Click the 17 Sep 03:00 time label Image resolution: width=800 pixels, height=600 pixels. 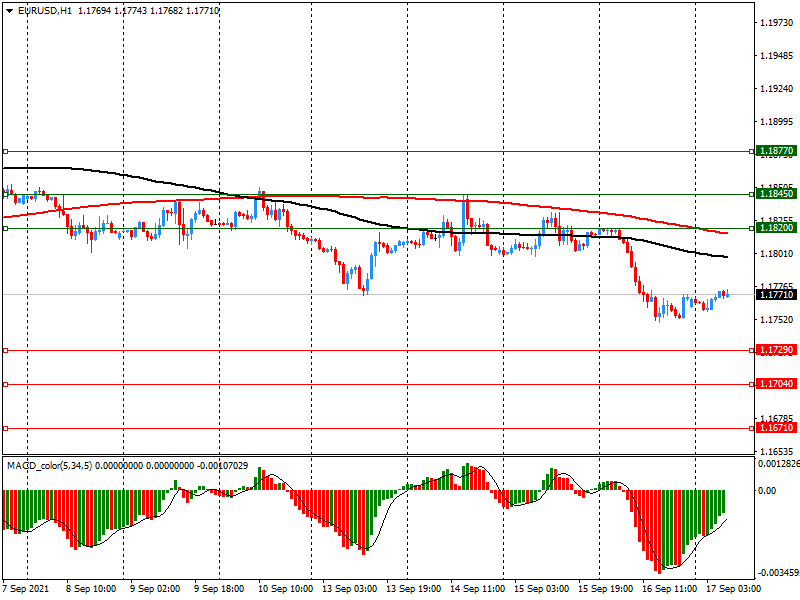(734, 588)
